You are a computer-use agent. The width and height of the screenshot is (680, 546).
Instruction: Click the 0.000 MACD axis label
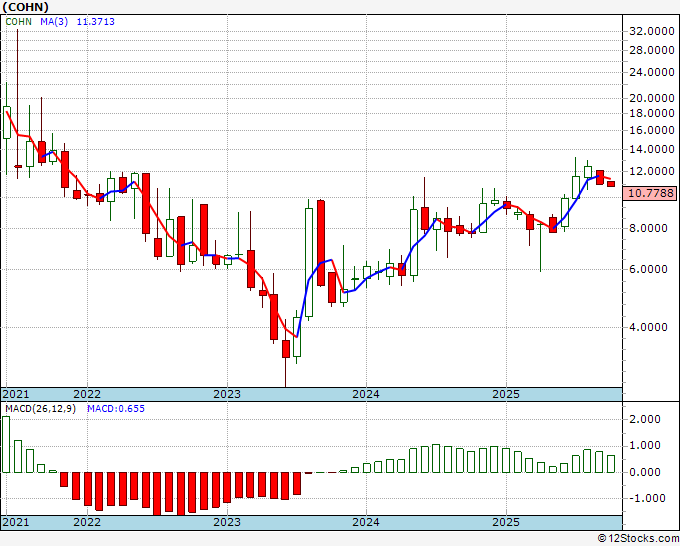(644, 472)
